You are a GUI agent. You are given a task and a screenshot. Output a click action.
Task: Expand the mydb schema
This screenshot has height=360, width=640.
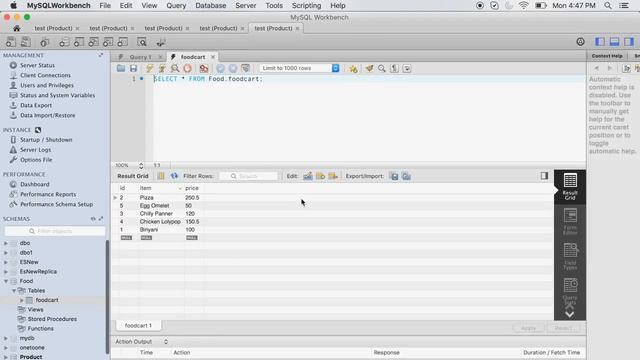click(6, 338)
